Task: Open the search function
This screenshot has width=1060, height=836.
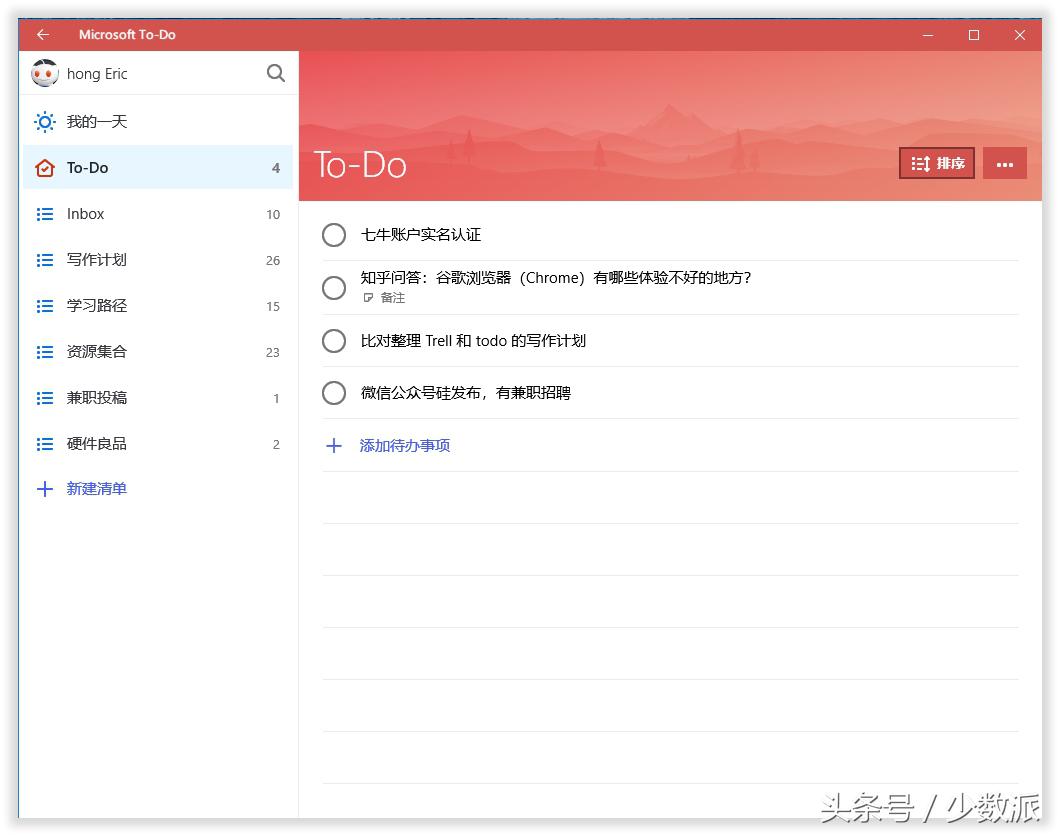Action: [276, 73]
